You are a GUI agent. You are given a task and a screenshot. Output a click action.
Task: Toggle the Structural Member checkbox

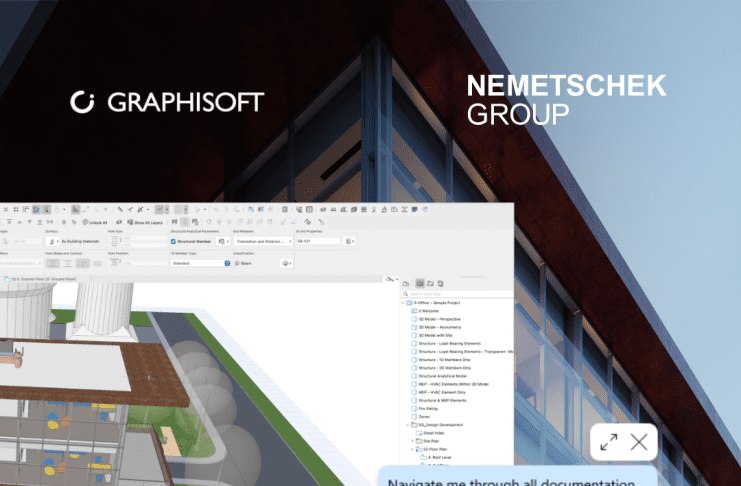[174, 241]
